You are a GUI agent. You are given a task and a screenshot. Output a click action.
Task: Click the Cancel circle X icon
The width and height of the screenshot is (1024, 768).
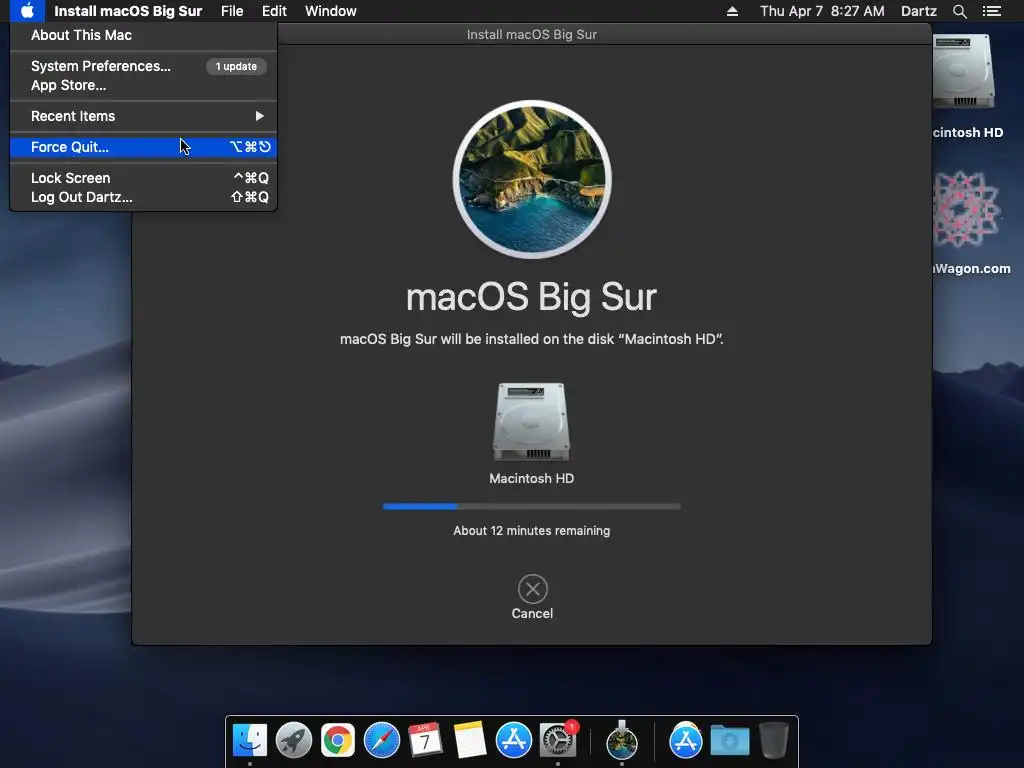coord(532,589)
